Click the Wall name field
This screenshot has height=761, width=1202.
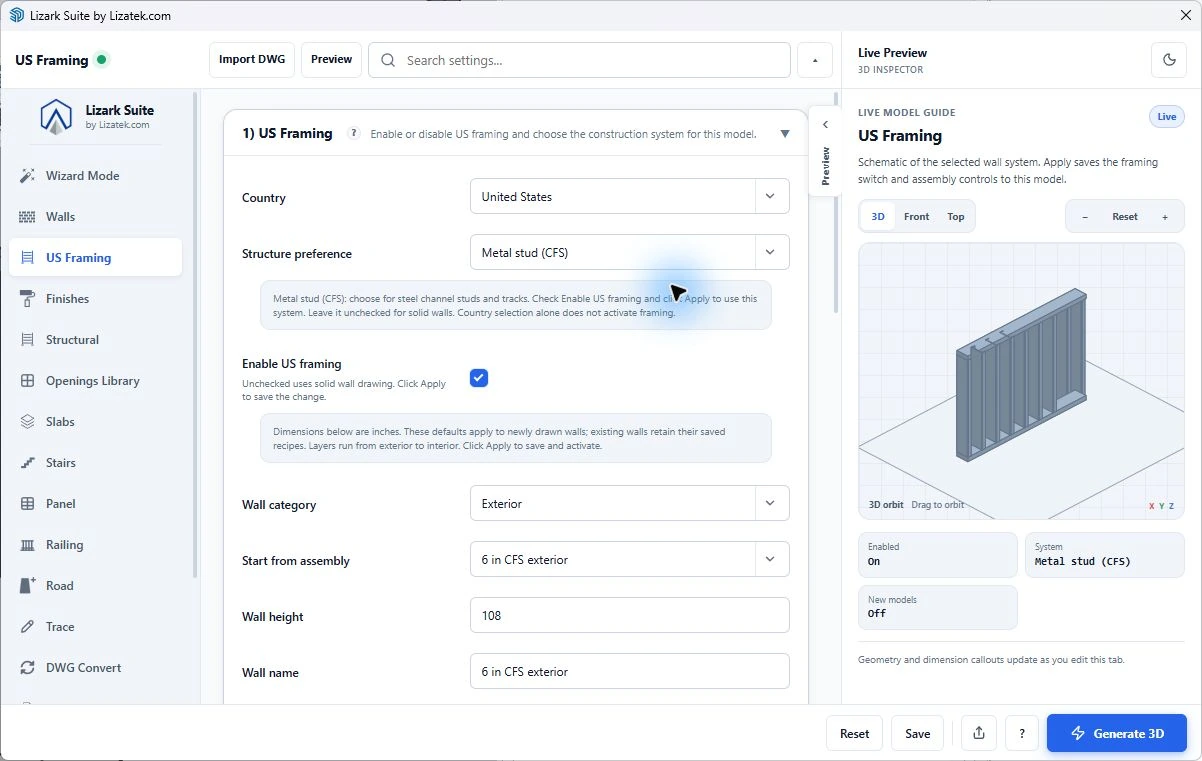(629, 672)
